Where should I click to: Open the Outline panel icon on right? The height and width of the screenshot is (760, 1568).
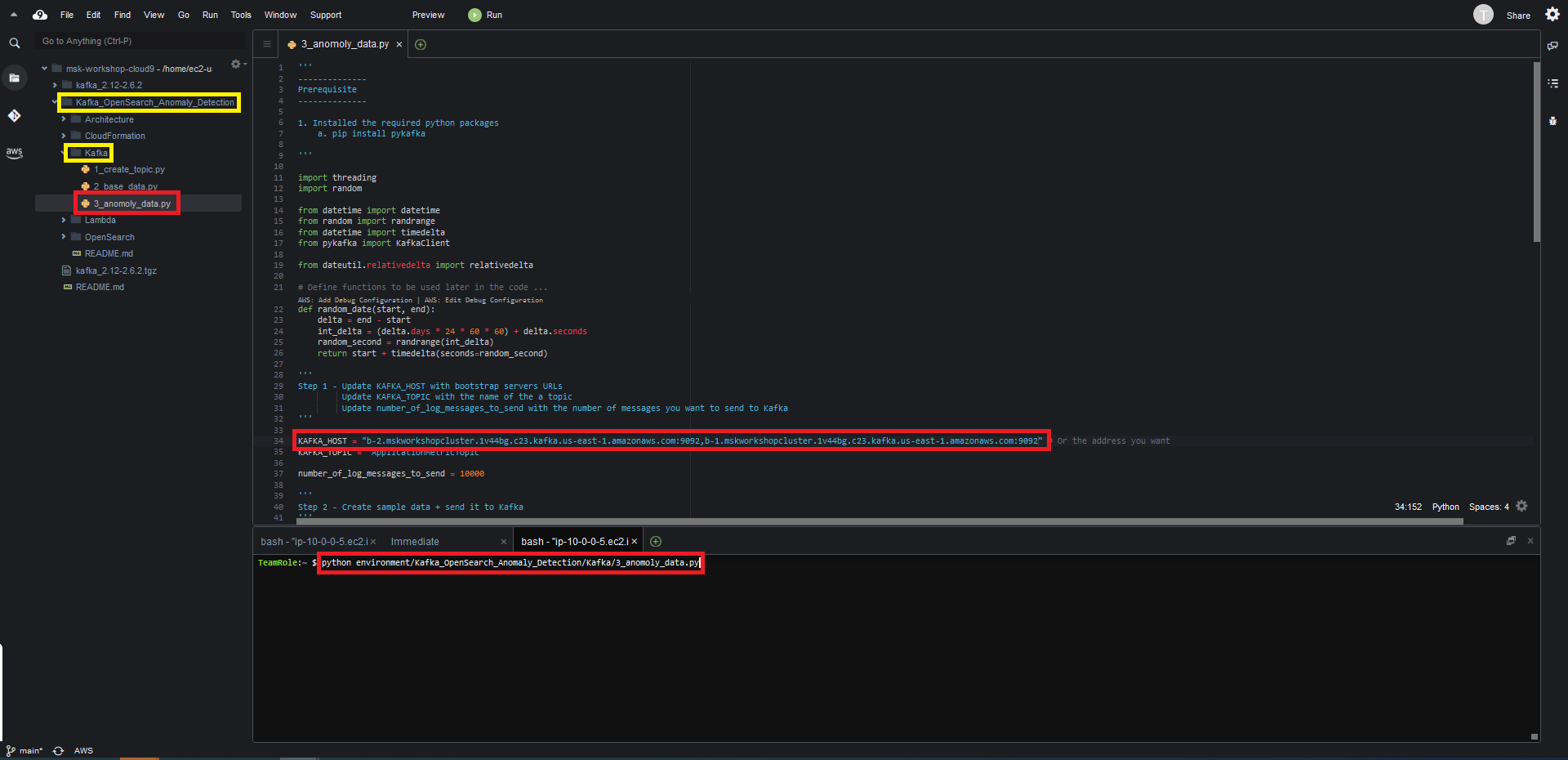[x=1552, y=83]
